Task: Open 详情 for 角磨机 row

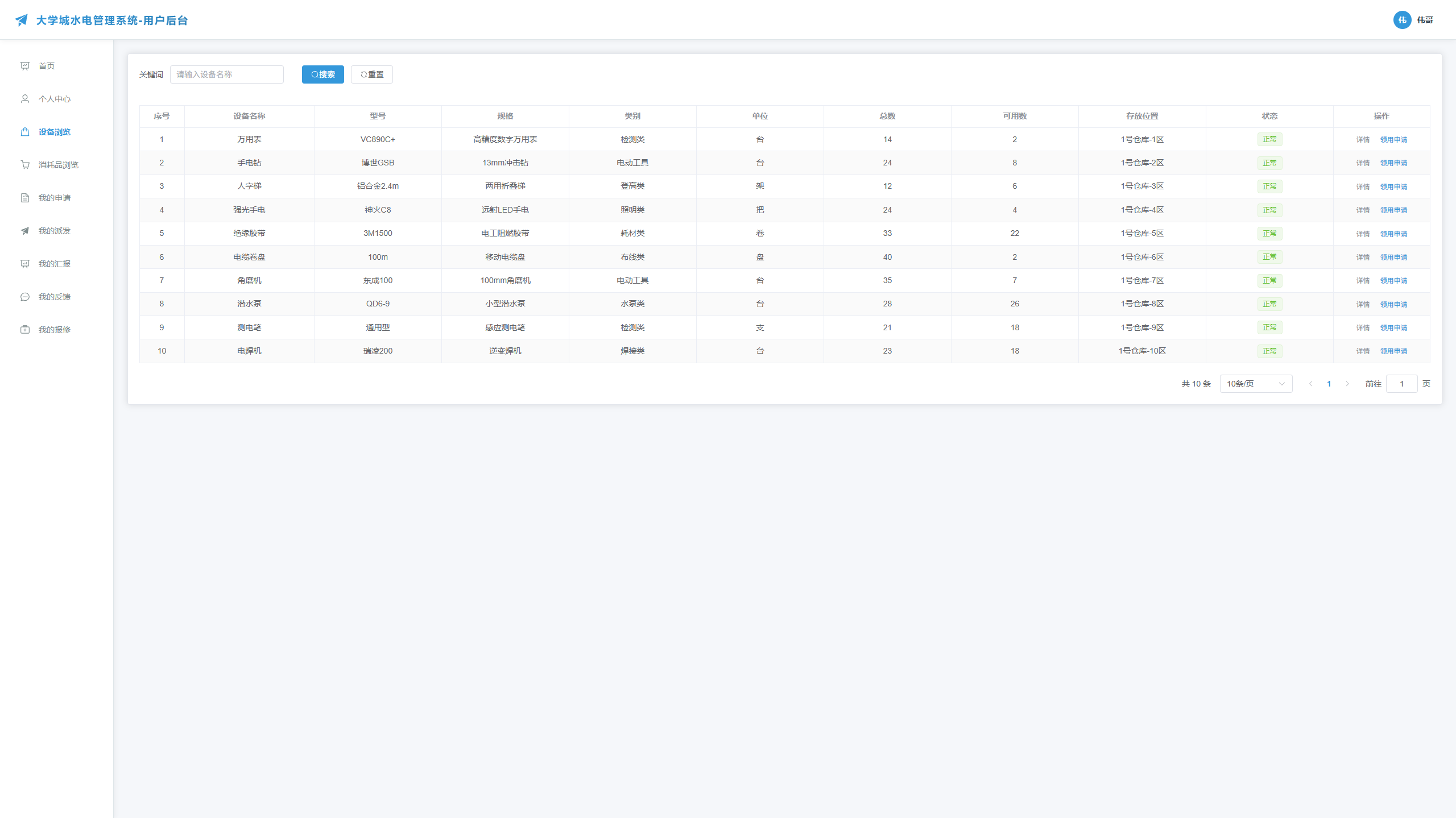Action: [1363, 281]
